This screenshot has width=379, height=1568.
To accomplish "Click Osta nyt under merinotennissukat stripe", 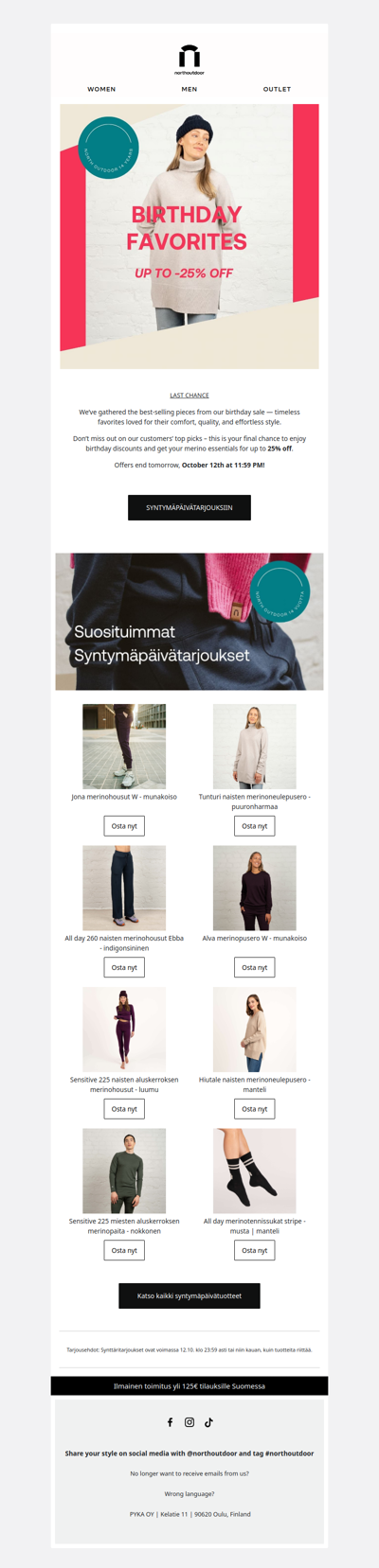I will pyautogui.click(x=255, y=1250).
